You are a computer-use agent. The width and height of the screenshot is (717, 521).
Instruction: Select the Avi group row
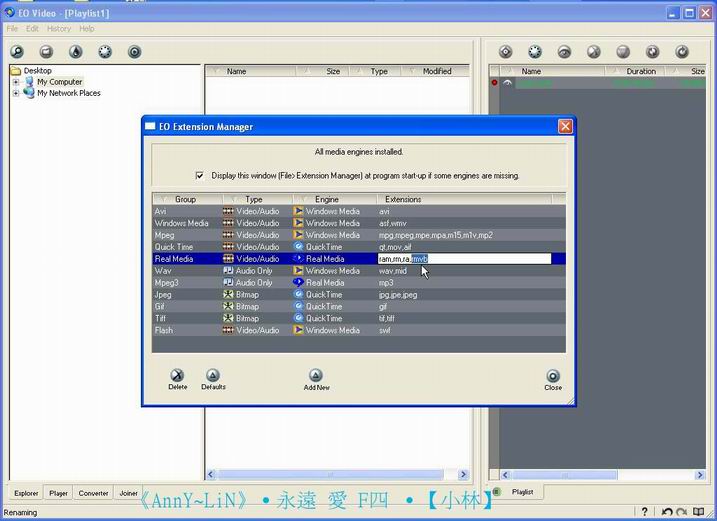click(x=359, y=211)
